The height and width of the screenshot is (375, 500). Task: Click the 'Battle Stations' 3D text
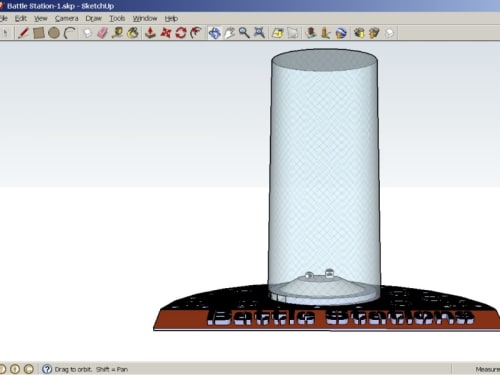(340, 317)
